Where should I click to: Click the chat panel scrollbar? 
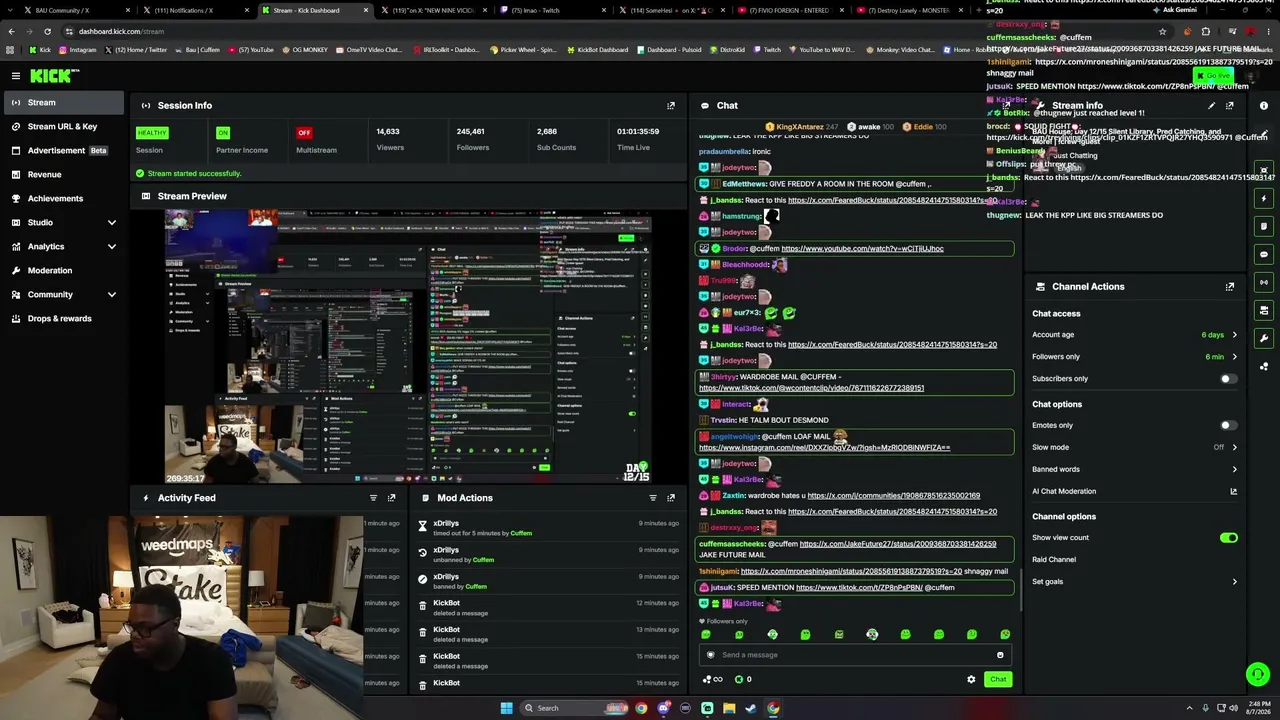click(x=1020, y=590)
